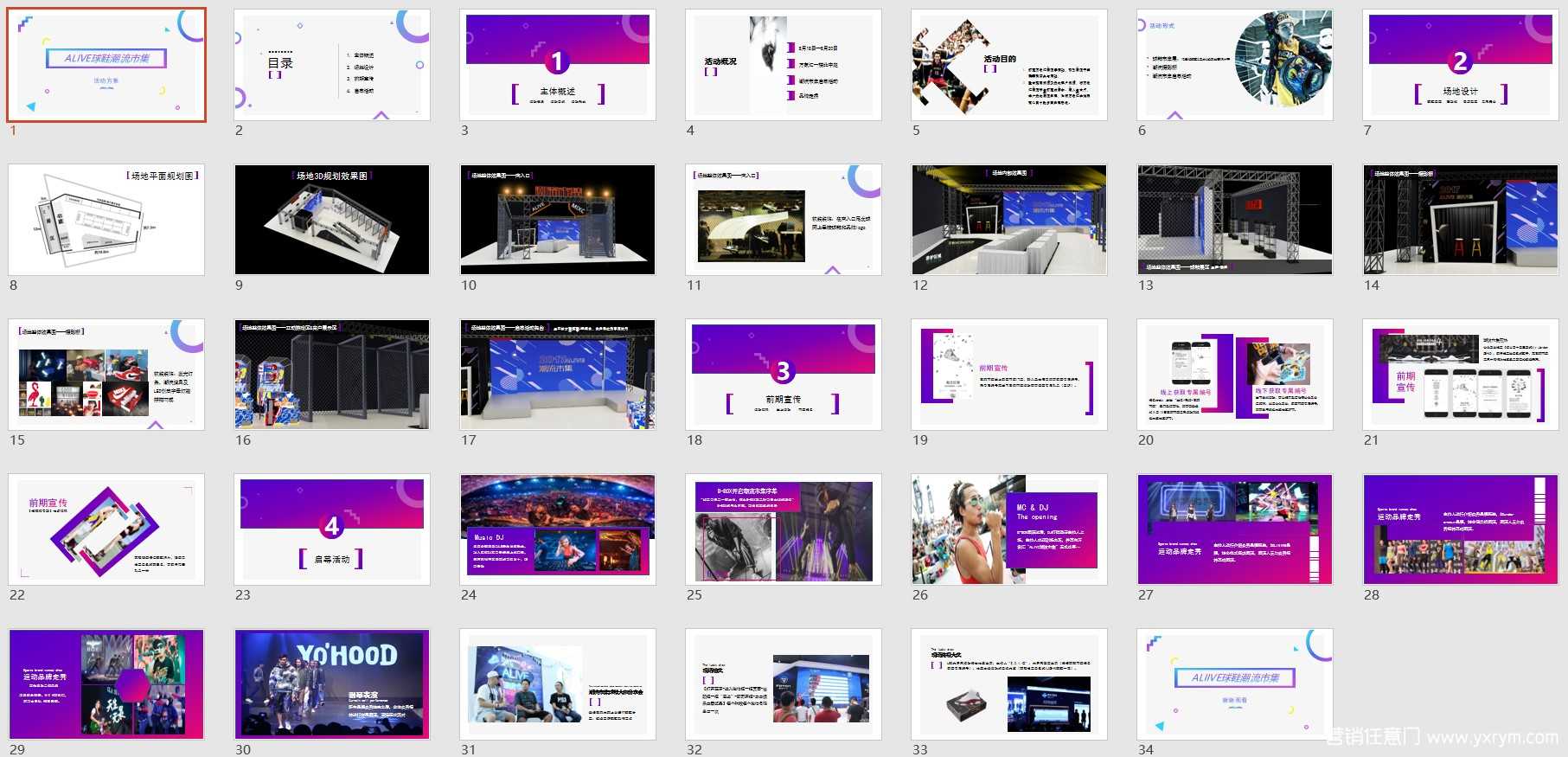Select slide 23 section 4 启幕活动
The image size is (1568, 757).
click(332, 529)
